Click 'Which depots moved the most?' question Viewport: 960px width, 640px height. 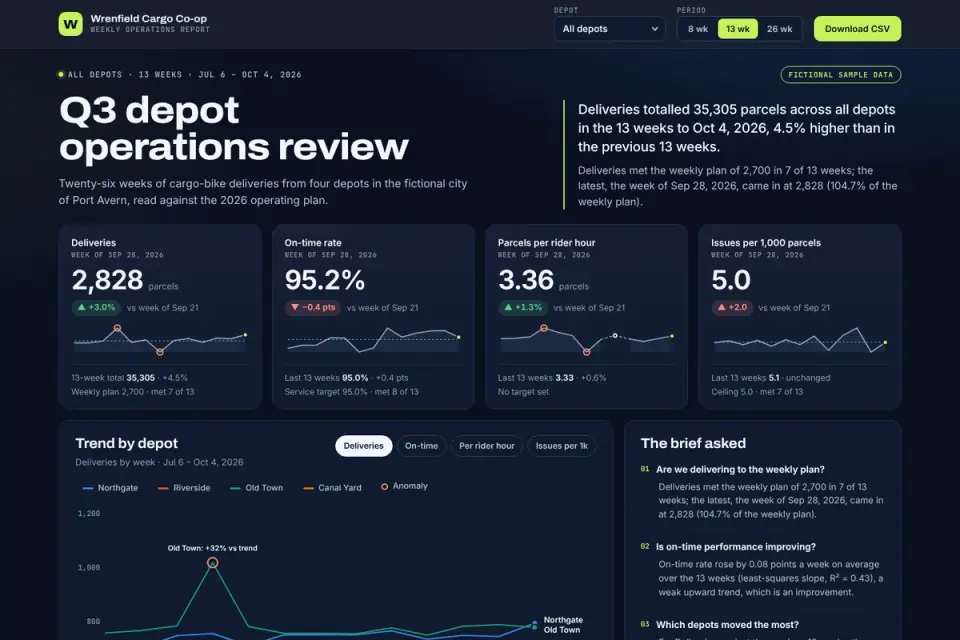coord(727,625)
